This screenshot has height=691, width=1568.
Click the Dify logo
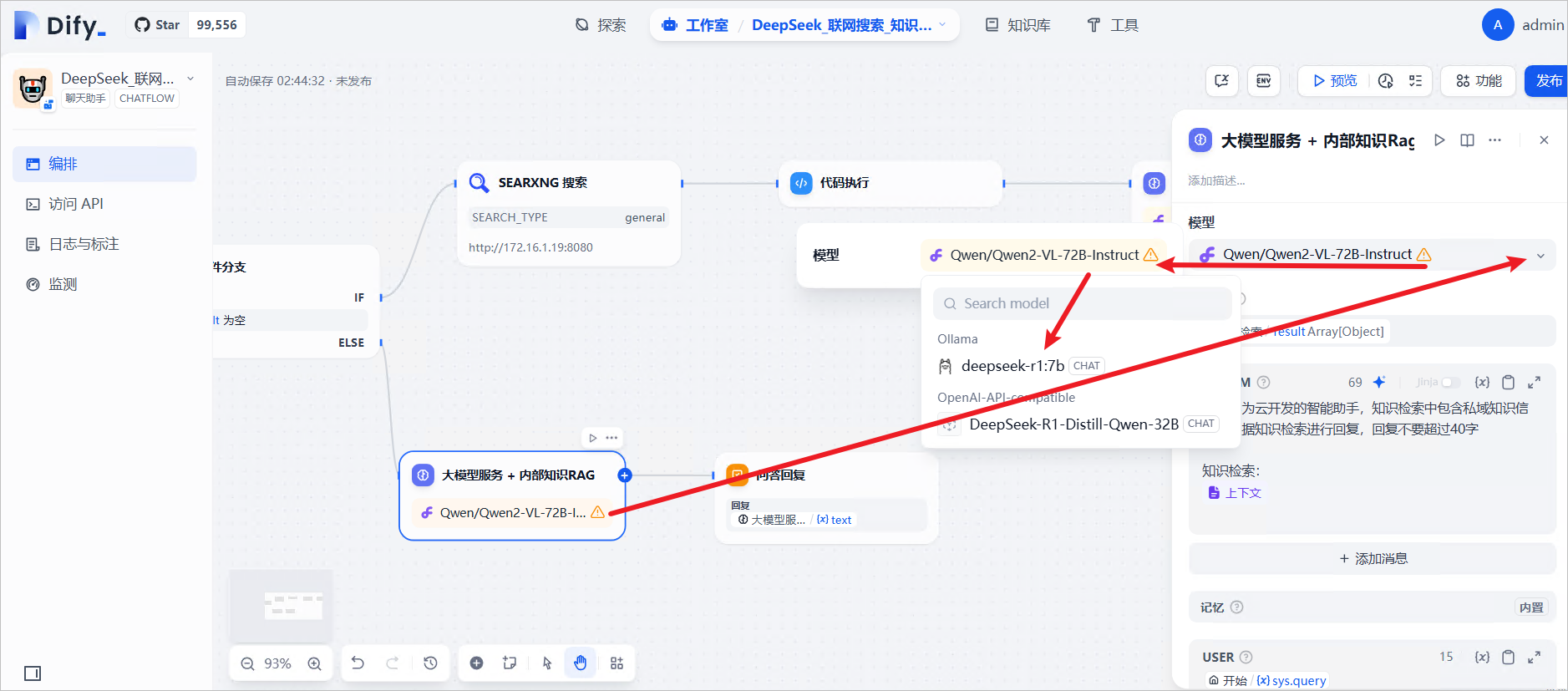[60, 25]
